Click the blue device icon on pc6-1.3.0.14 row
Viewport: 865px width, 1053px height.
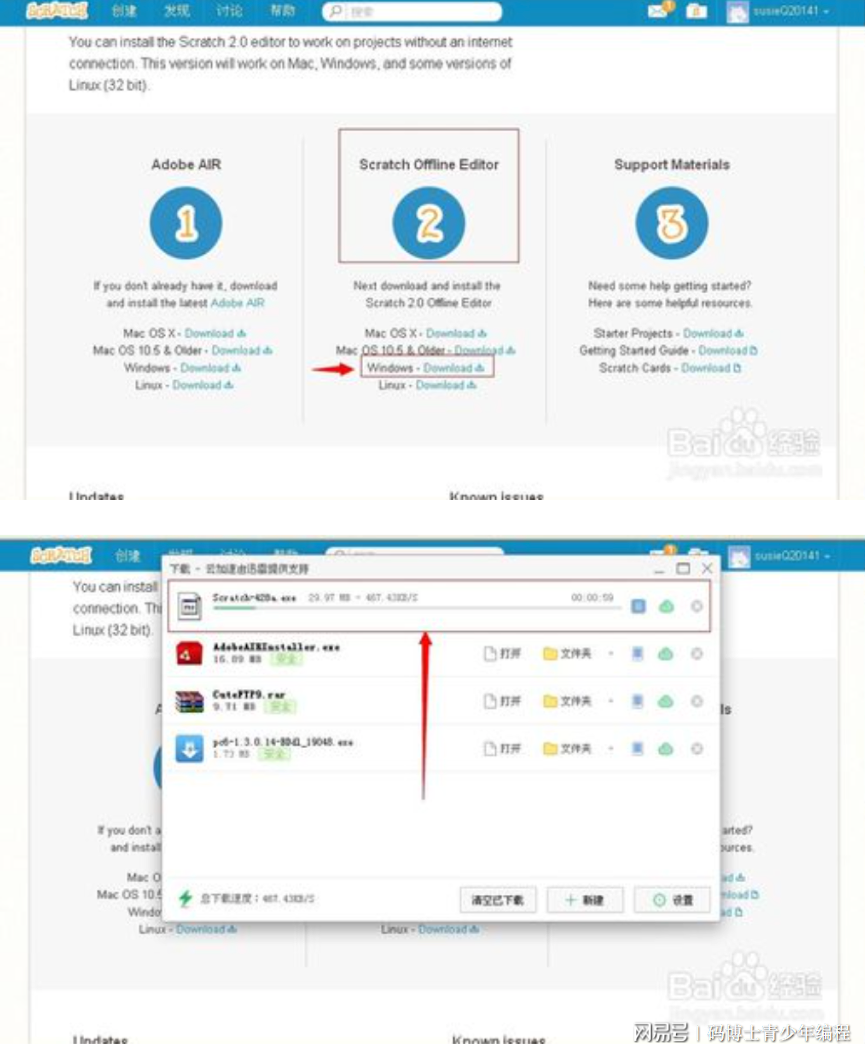point(637,748)
